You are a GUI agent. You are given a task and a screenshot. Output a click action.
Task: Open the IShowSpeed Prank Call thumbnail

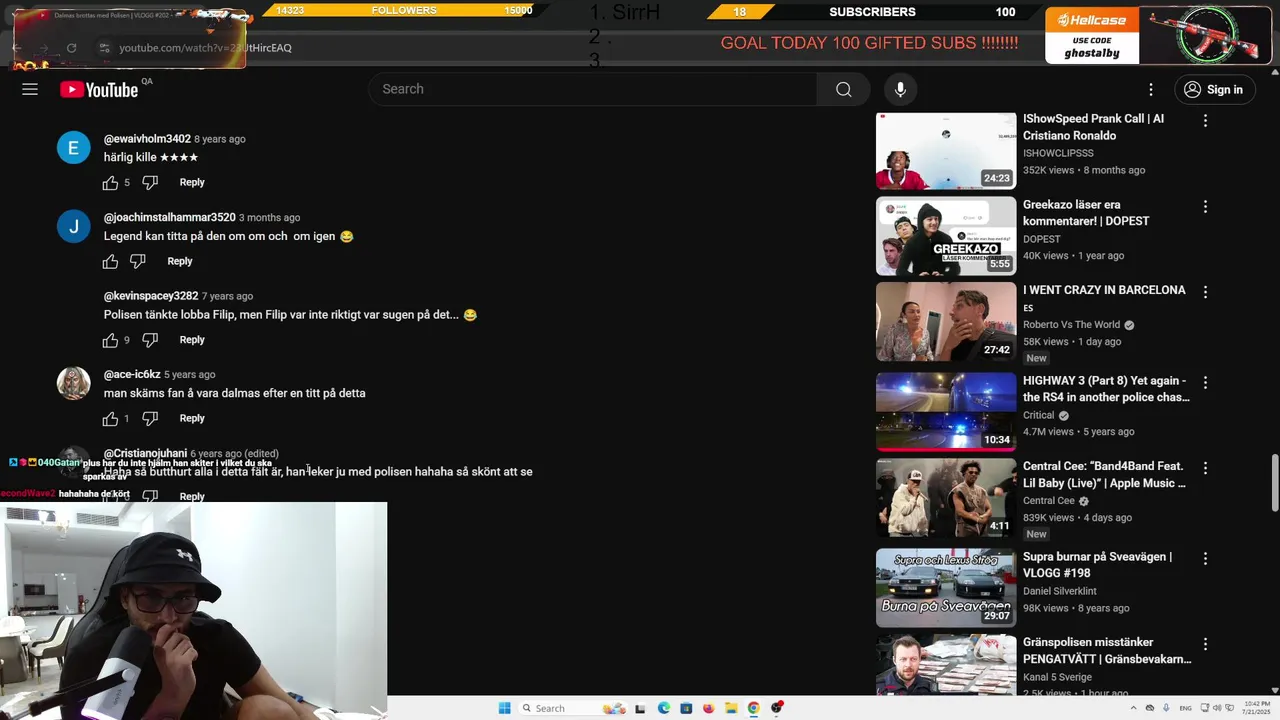click(x=946, y=150)
